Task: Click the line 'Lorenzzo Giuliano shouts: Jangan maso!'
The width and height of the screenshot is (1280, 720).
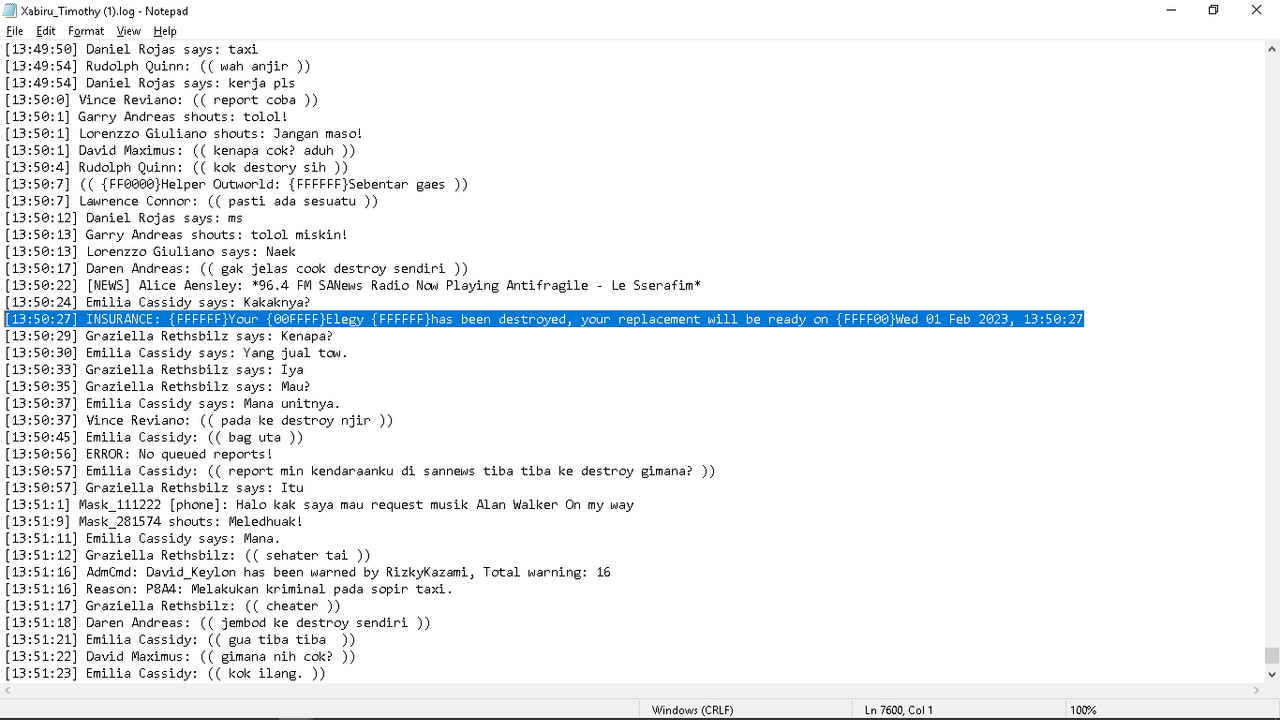Action: pyautogui.click(x=184, y=134)
